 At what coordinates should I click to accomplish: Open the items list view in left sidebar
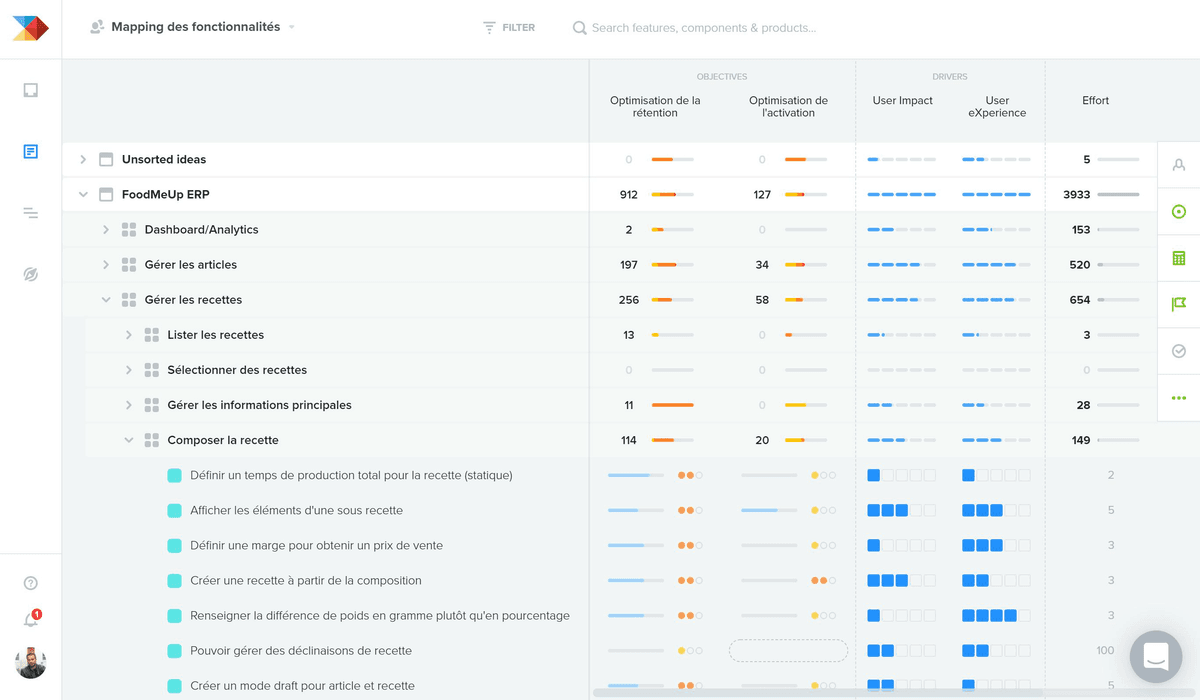(30, 151)
